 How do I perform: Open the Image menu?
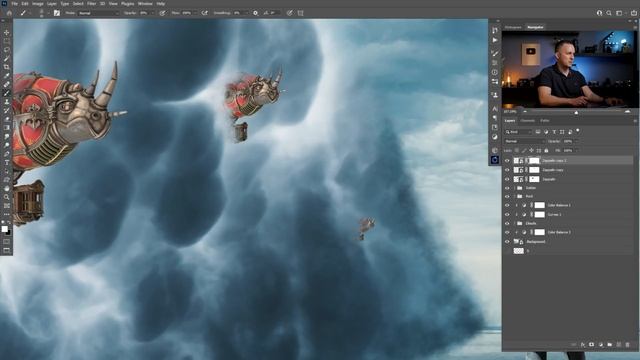coord(38,3)
